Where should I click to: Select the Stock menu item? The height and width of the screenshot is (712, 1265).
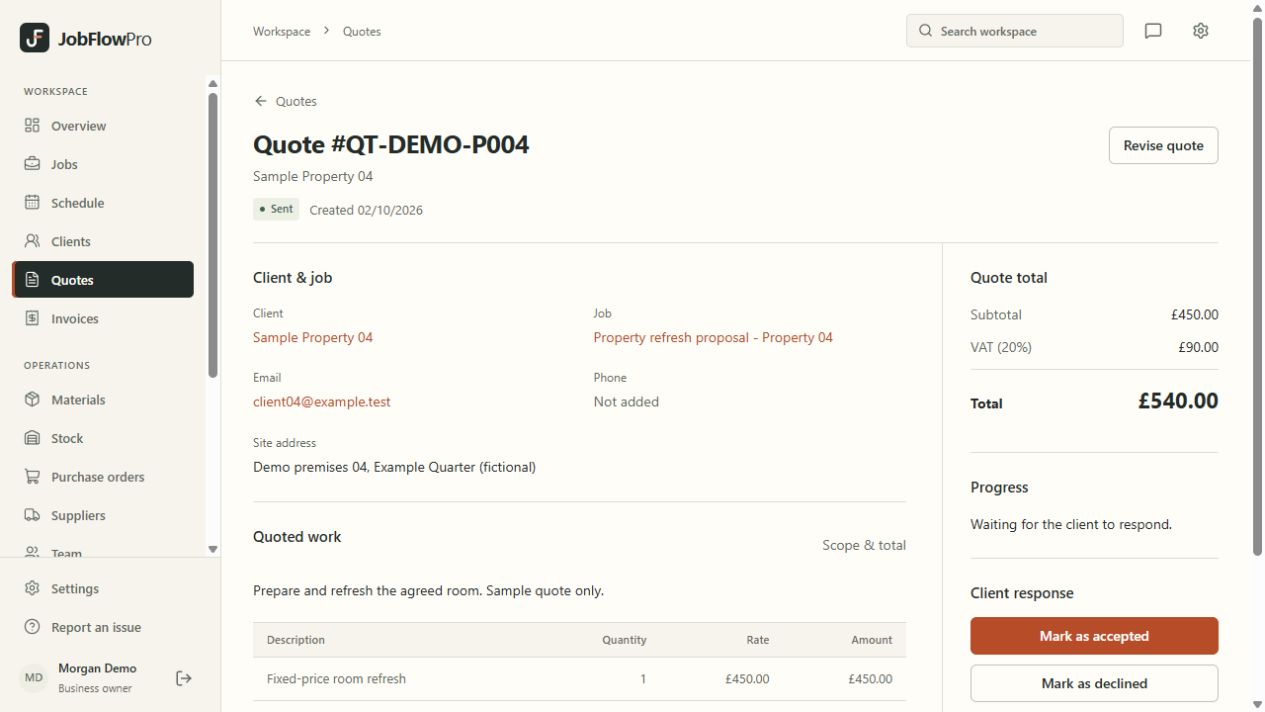click(x=103, y=438)
